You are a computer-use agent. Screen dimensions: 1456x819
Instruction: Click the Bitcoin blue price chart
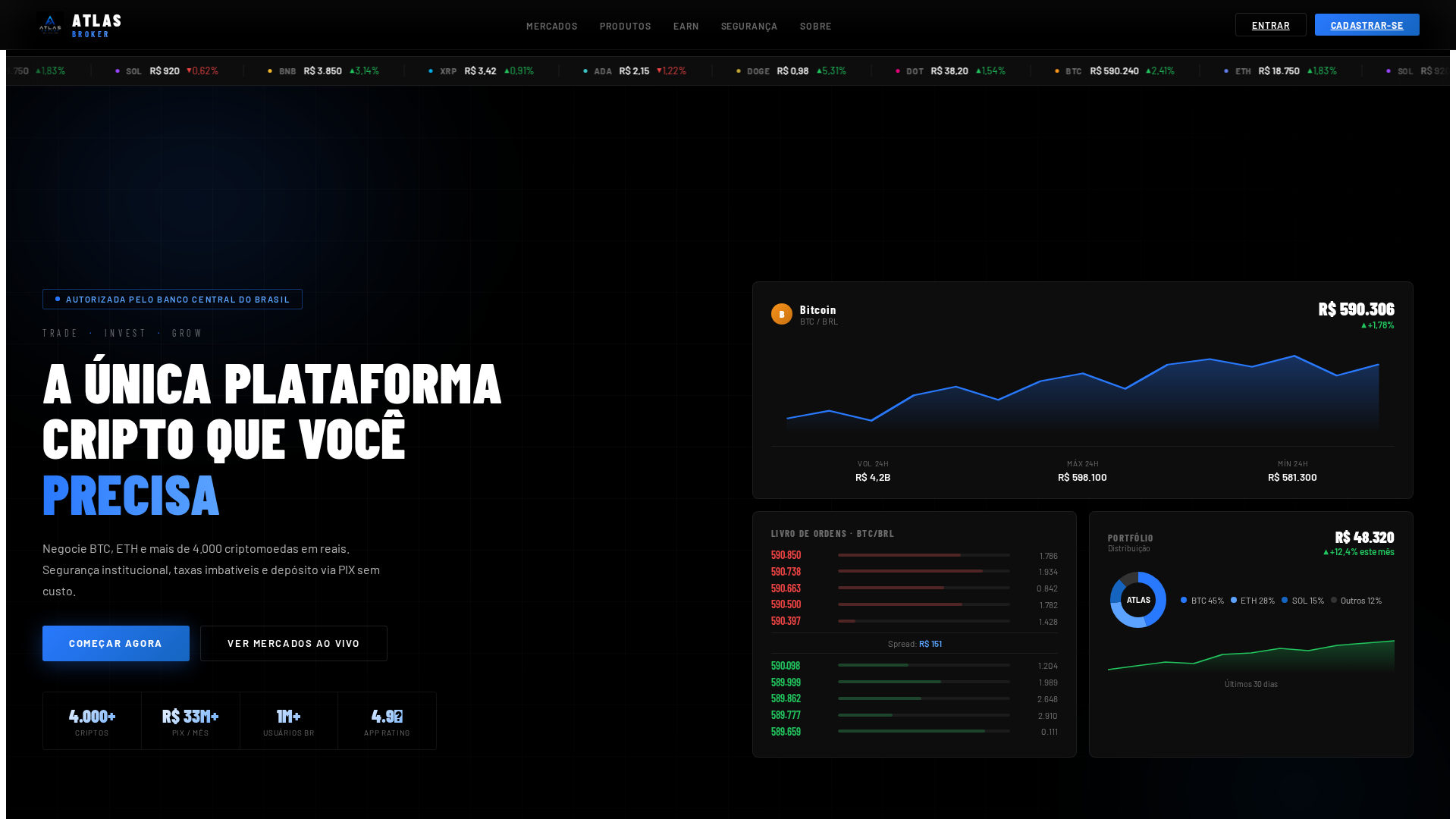coord(1083,396)
